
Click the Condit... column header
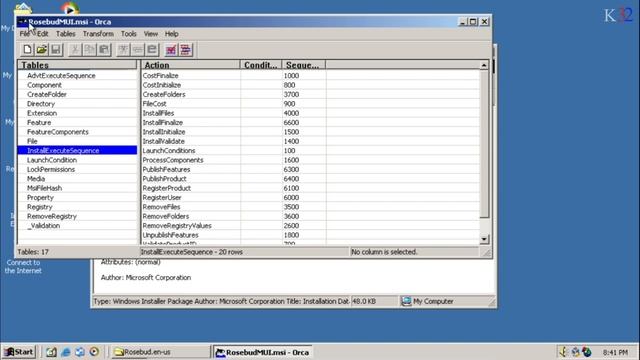point(261,65)
